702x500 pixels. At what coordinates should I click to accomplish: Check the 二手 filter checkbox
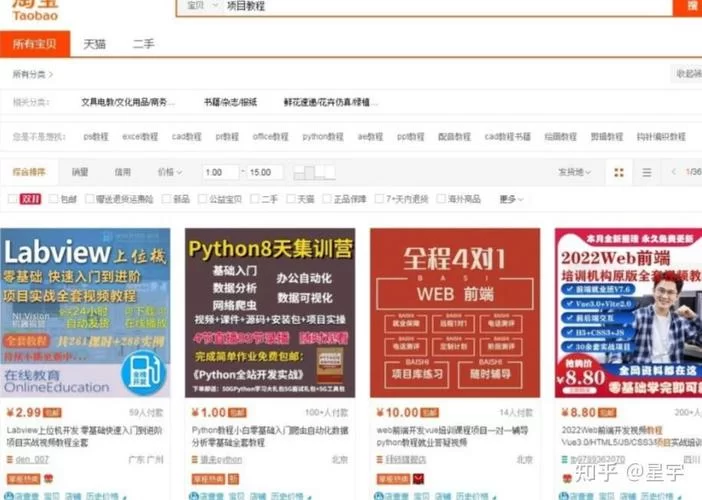pyautogui.click(x=255, y=199)
